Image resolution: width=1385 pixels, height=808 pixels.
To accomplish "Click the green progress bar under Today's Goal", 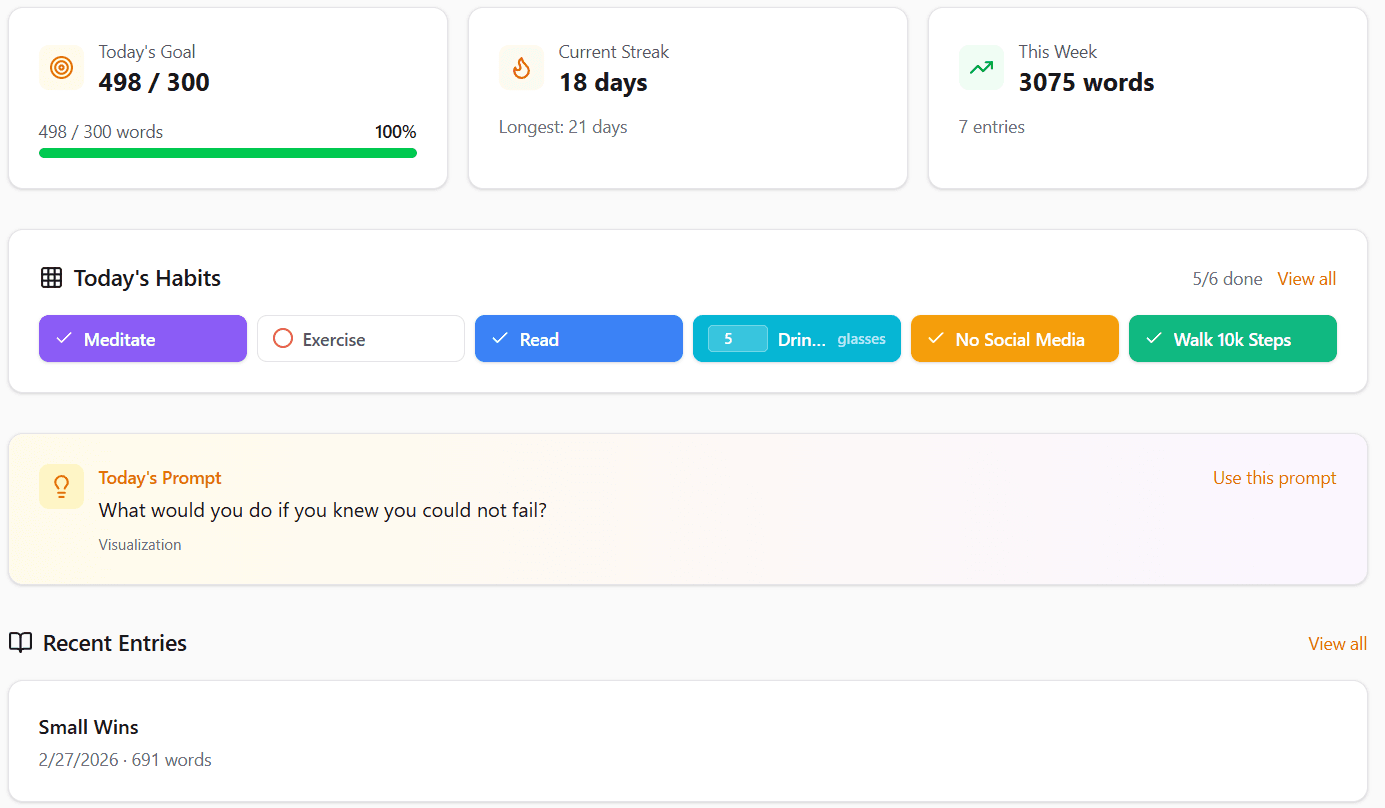I will (x=227, y=152).
